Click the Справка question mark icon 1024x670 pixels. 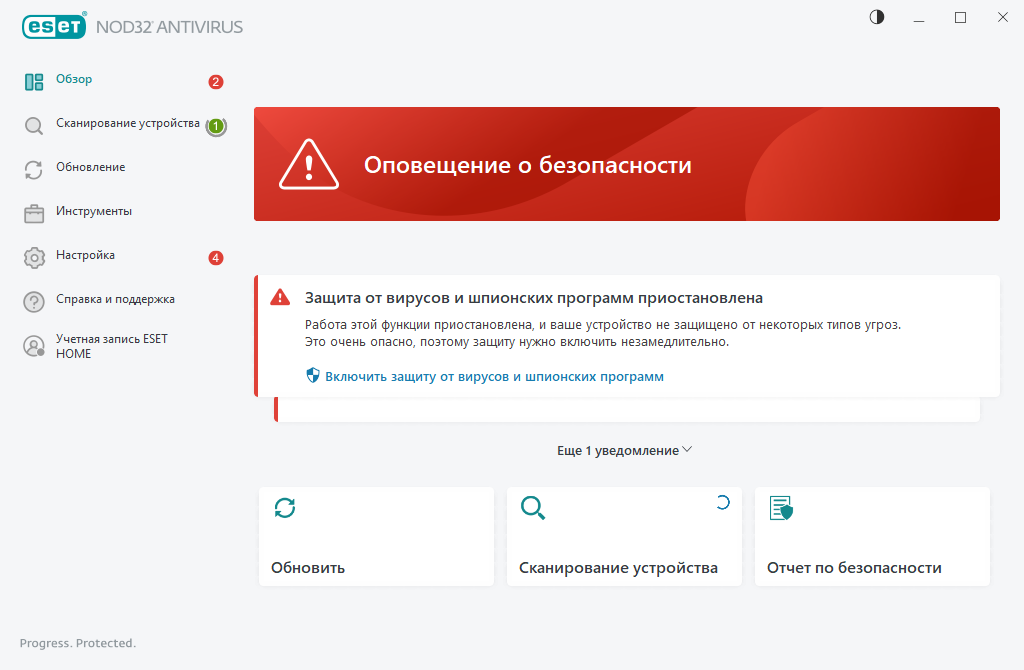(34, 302)
